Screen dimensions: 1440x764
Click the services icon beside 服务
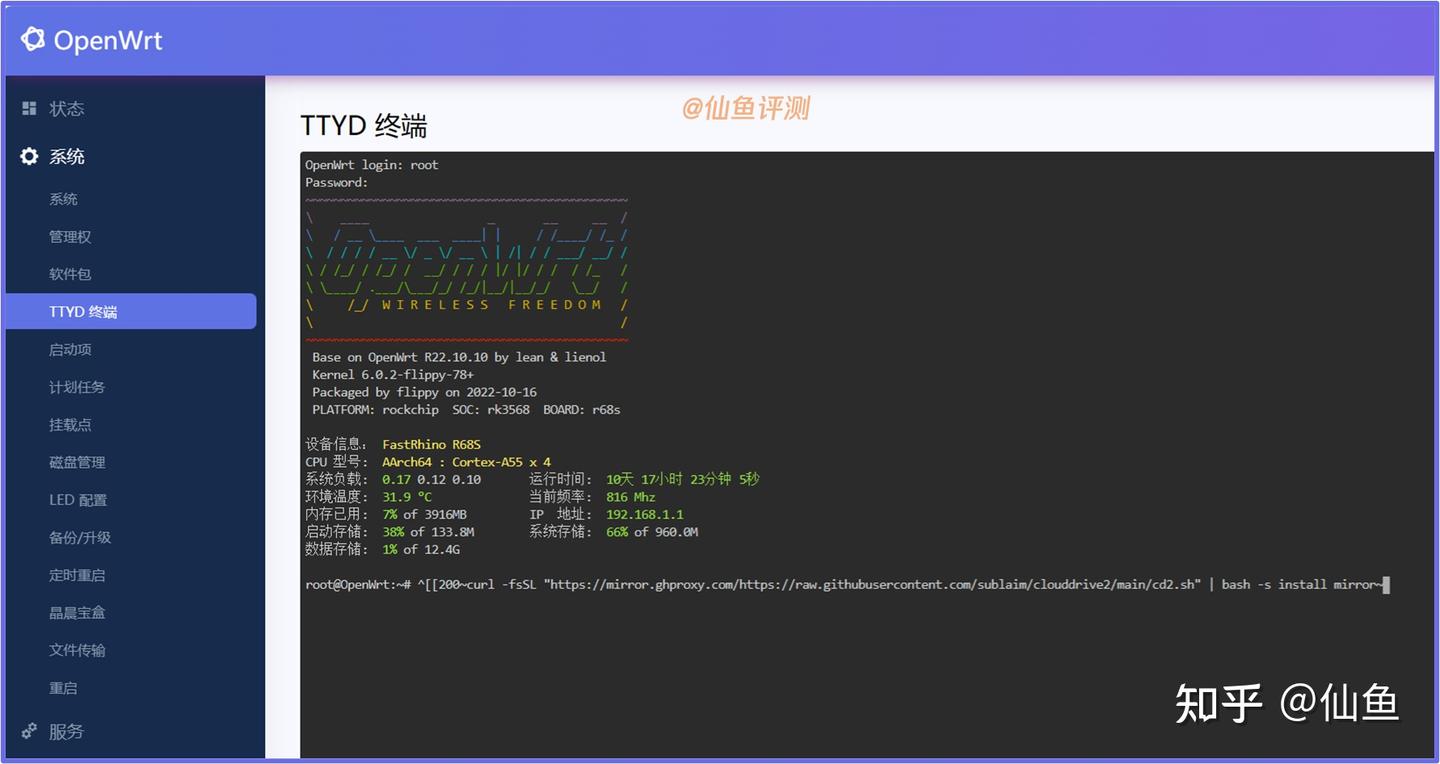coord(29,731)
